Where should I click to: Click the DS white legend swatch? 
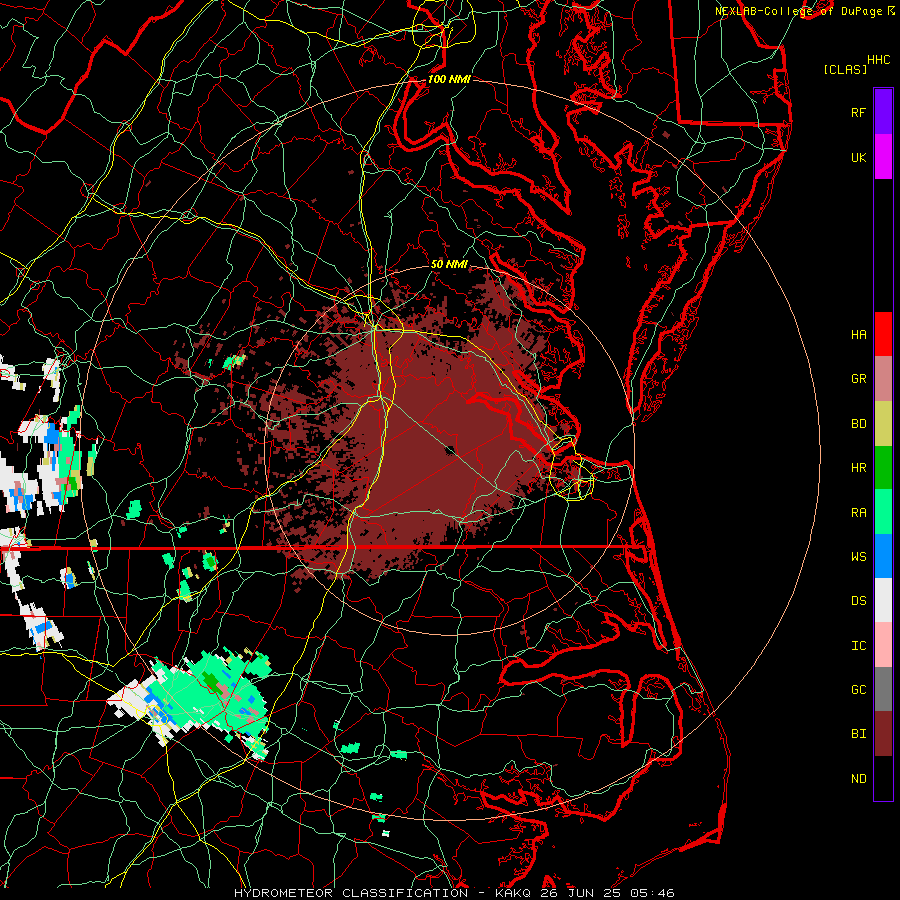[883, 600]
